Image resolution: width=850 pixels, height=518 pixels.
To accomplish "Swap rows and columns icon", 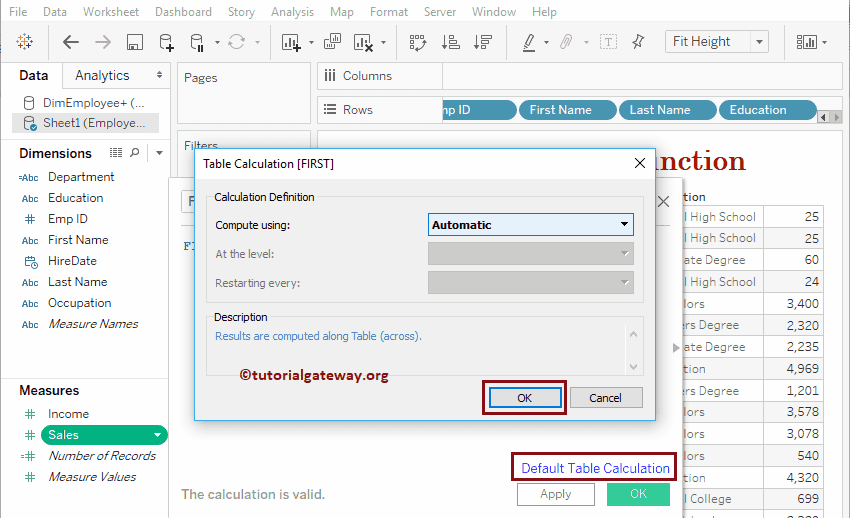I will pos(417,42).
